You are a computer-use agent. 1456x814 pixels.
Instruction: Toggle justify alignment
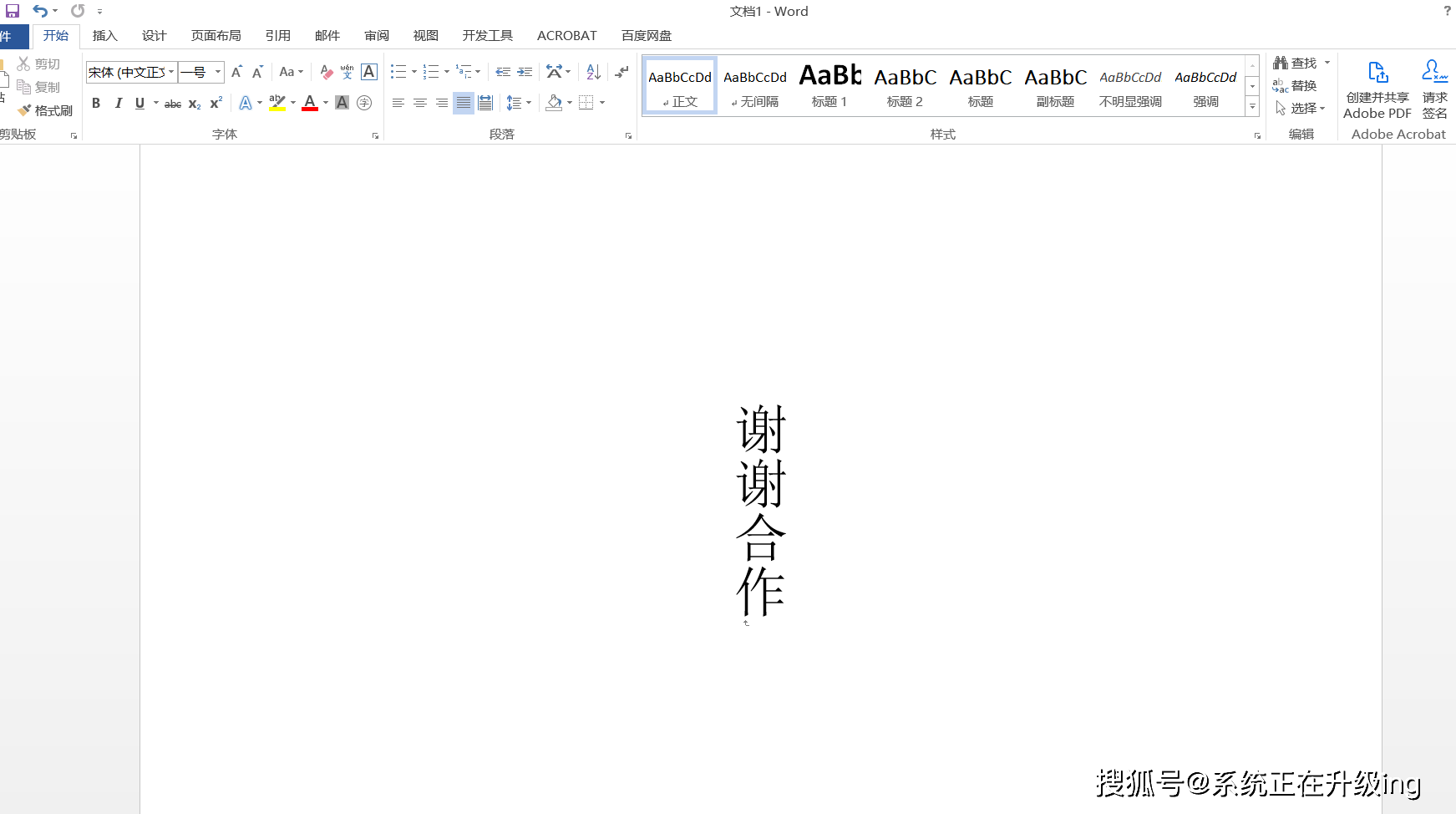(x=464, y=103)
